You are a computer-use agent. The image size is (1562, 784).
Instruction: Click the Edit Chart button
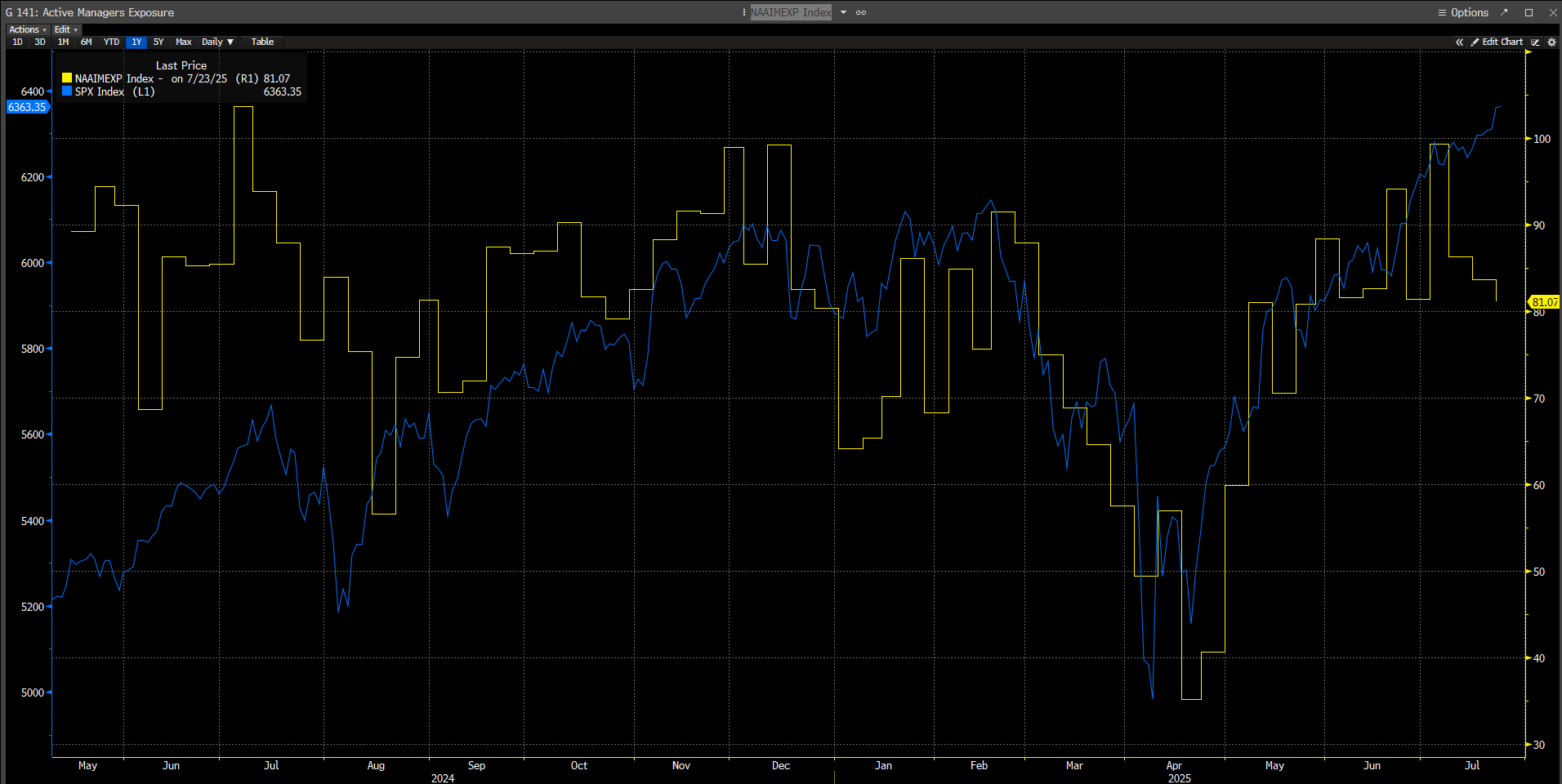[1497, 42]
